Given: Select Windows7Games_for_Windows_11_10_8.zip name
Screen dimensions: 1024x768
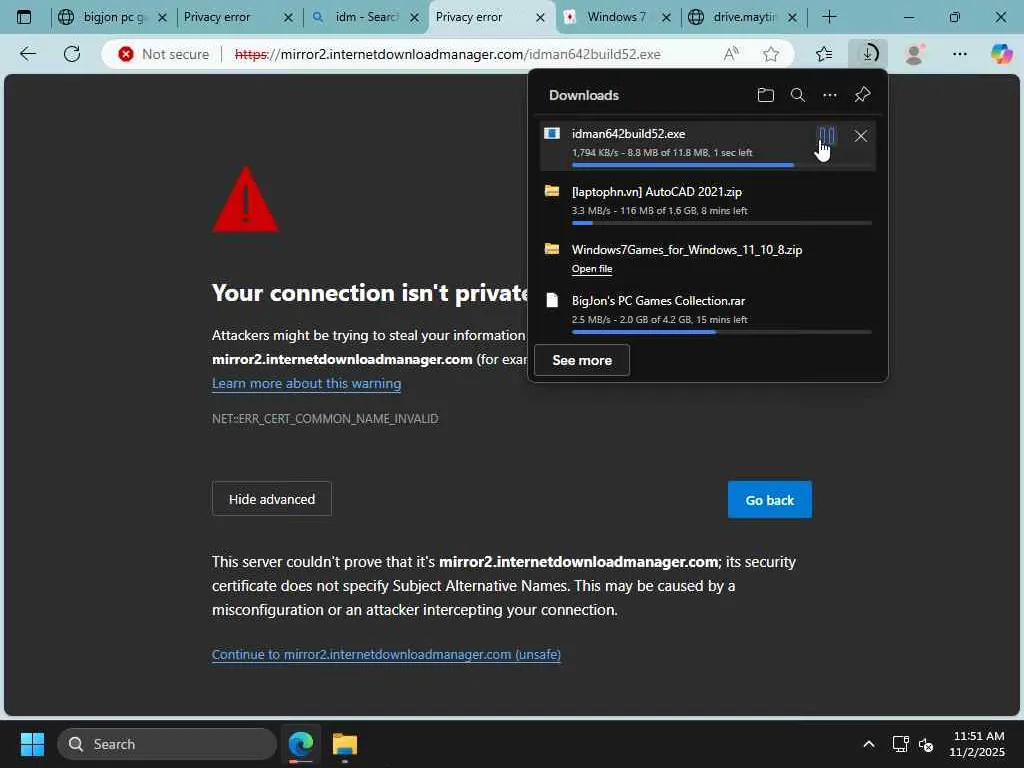Looking at the screenshot, I should coord(686,249).
